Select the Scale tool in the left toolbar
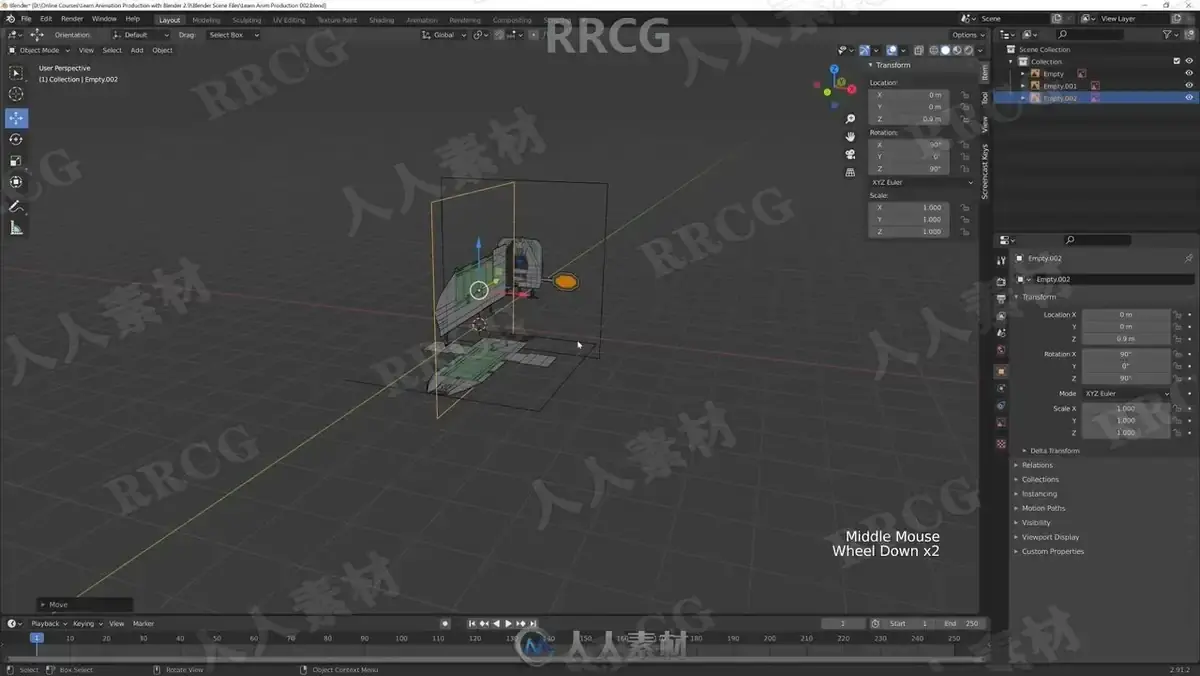The width and height of the screenshot is (1200, 676). tap(16, 161)
